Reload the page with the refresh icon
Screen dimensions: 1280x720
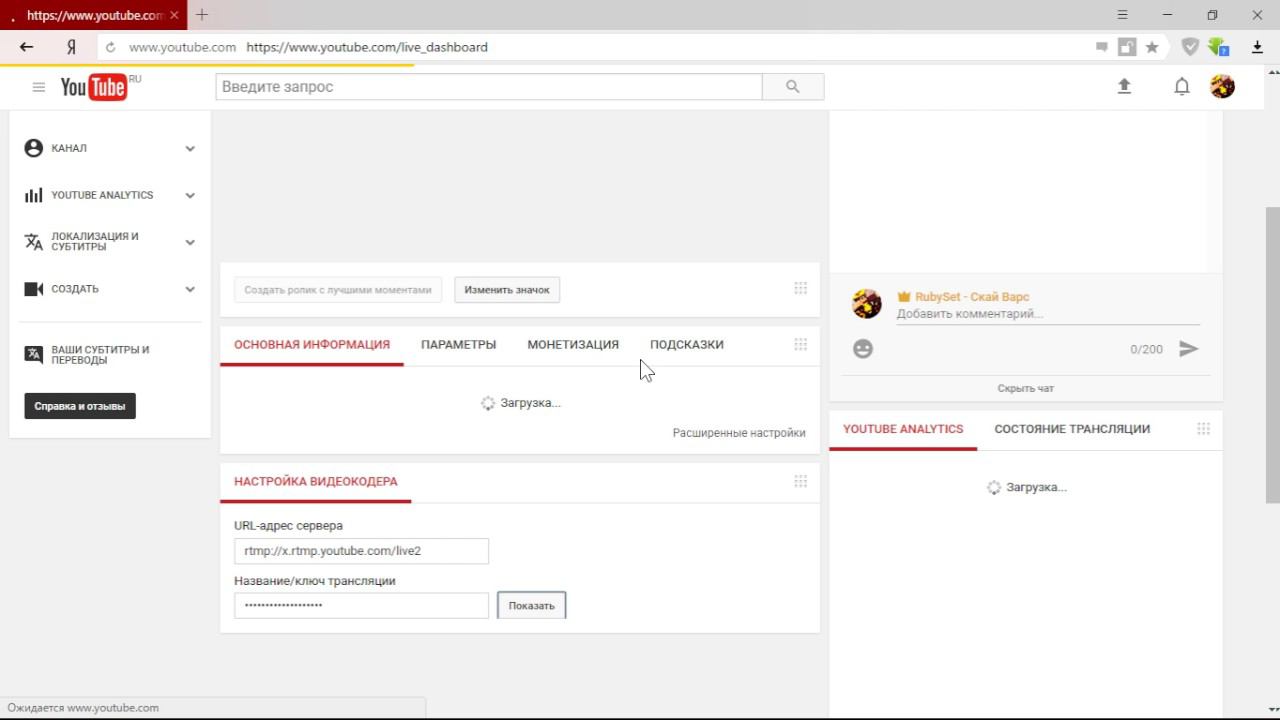tap(111, 47)
